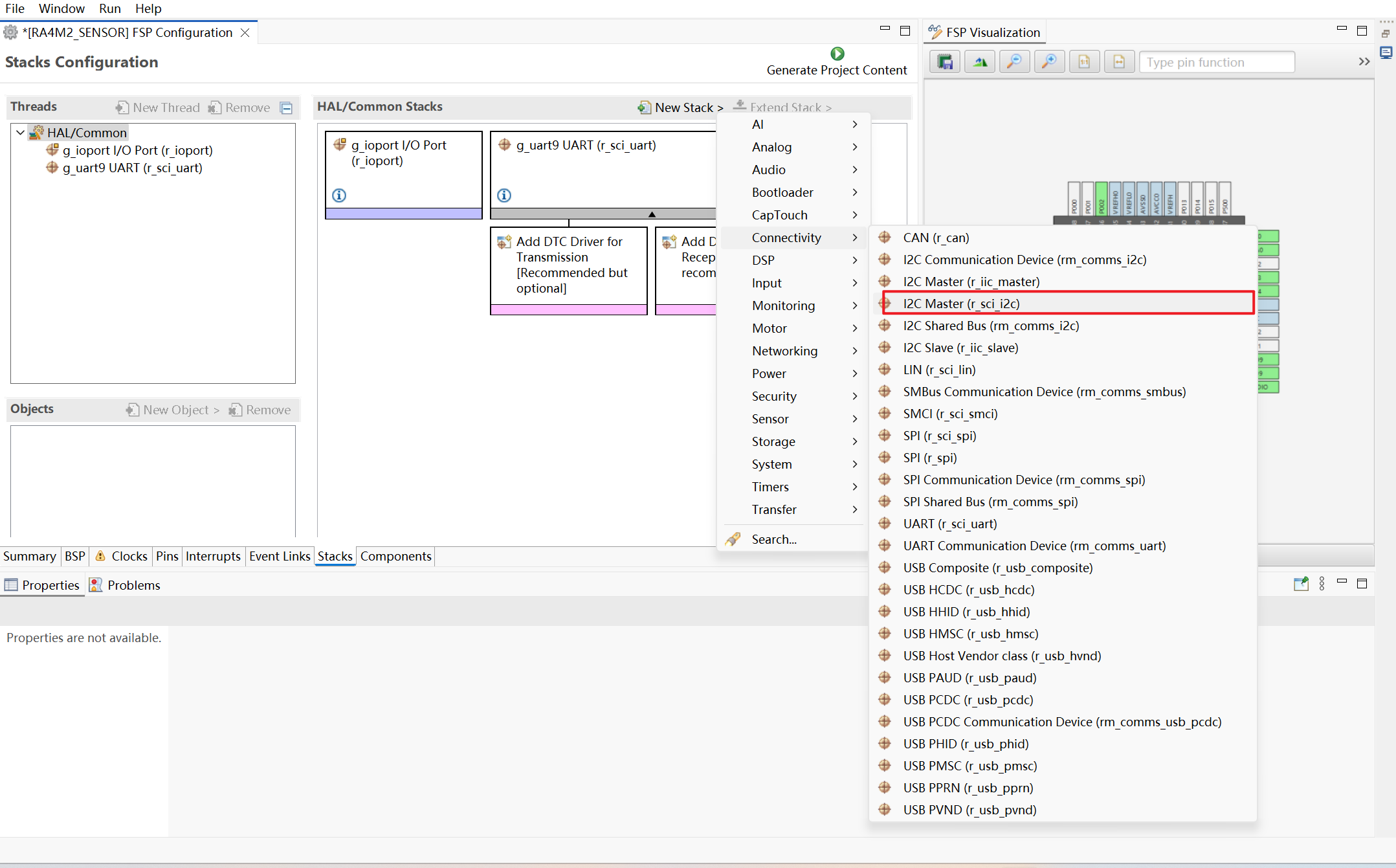The height and width of the screenshot is (868, 1396).
Task: Click info icon on g_uart9 UART block
Action: coord(504,195)
